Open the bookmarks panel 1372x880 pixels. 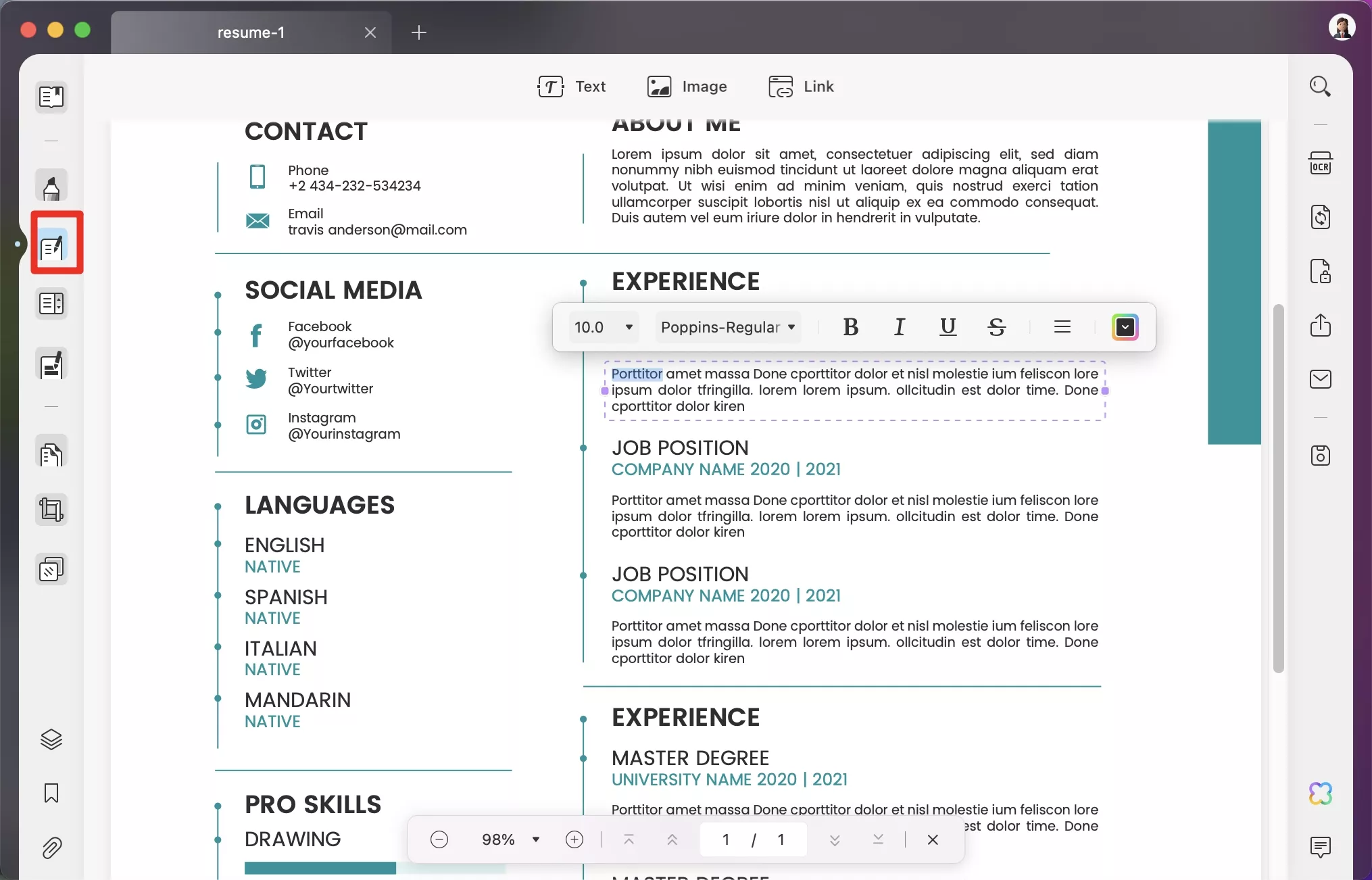[x=51, y=793]
